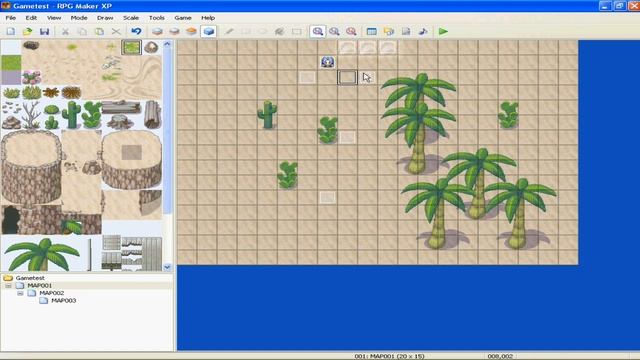
Task: Start Playtest with the green play arrow
Action: 443,31
